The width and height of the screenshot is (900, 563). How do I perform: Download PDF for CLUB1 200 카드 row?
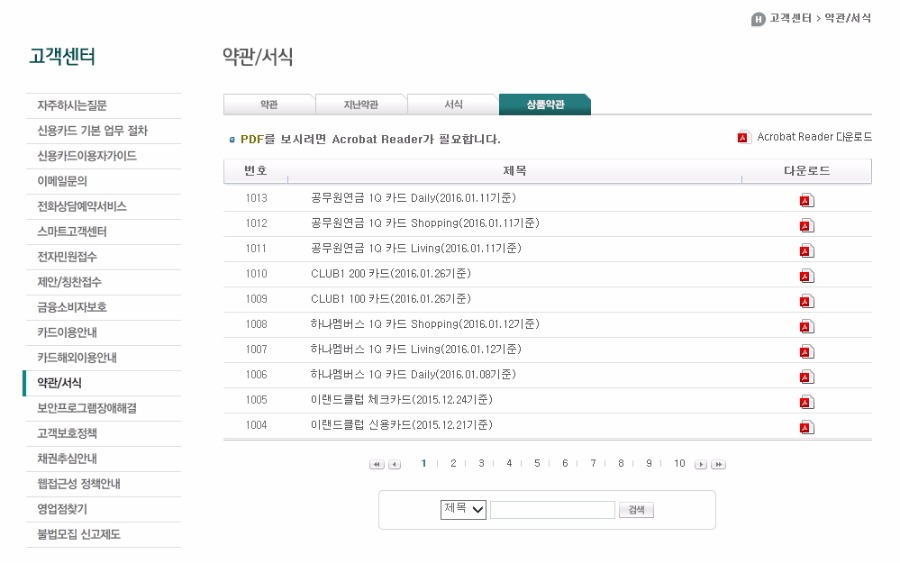pyautogui.click(x=806, y=276)
